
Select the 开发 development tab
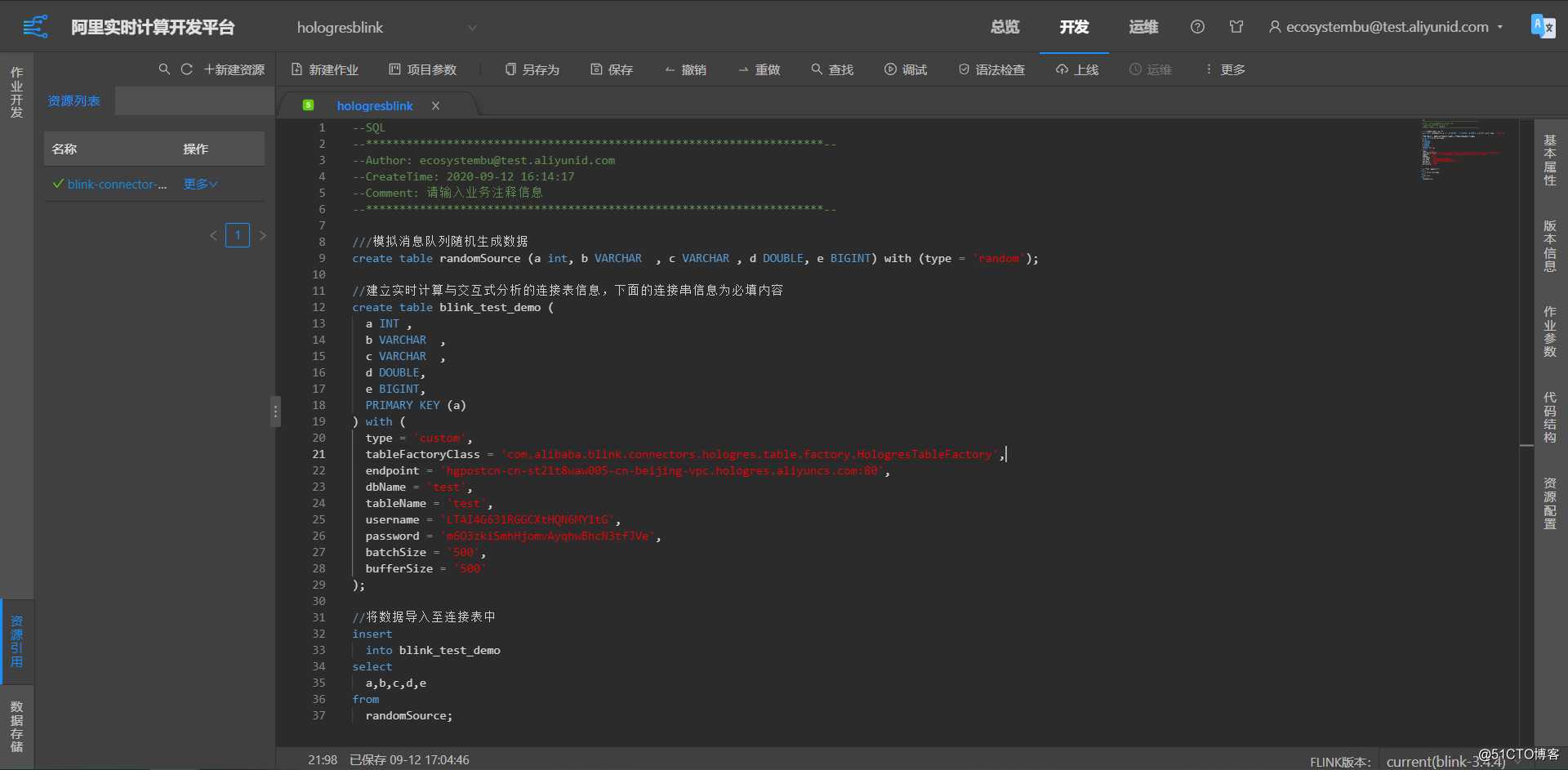coord(1074,27)
